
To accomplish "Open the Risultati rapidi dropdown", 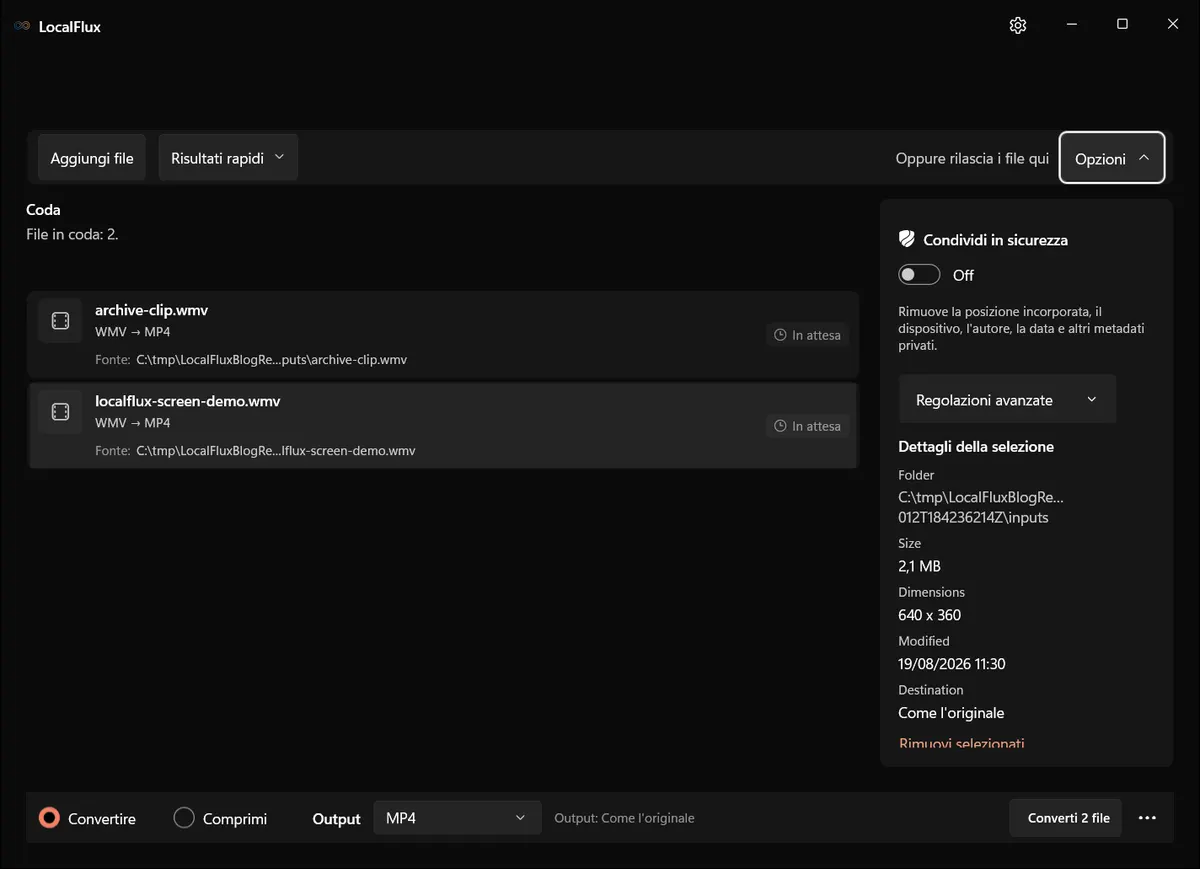I will pos(228,158).
